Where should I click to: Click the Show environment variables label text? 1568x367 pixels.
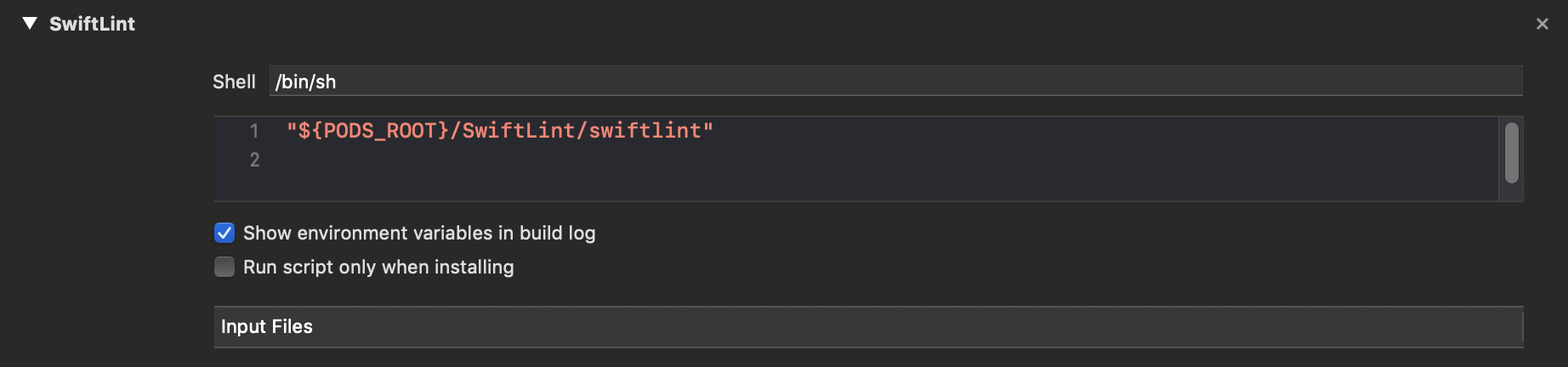pyautogui.click(x=419, y=233)
